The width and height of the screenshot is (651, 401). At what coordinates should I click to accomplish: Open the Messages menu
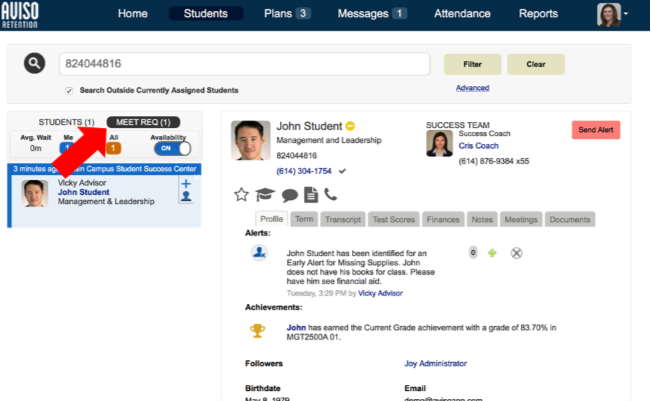point(371,13)
